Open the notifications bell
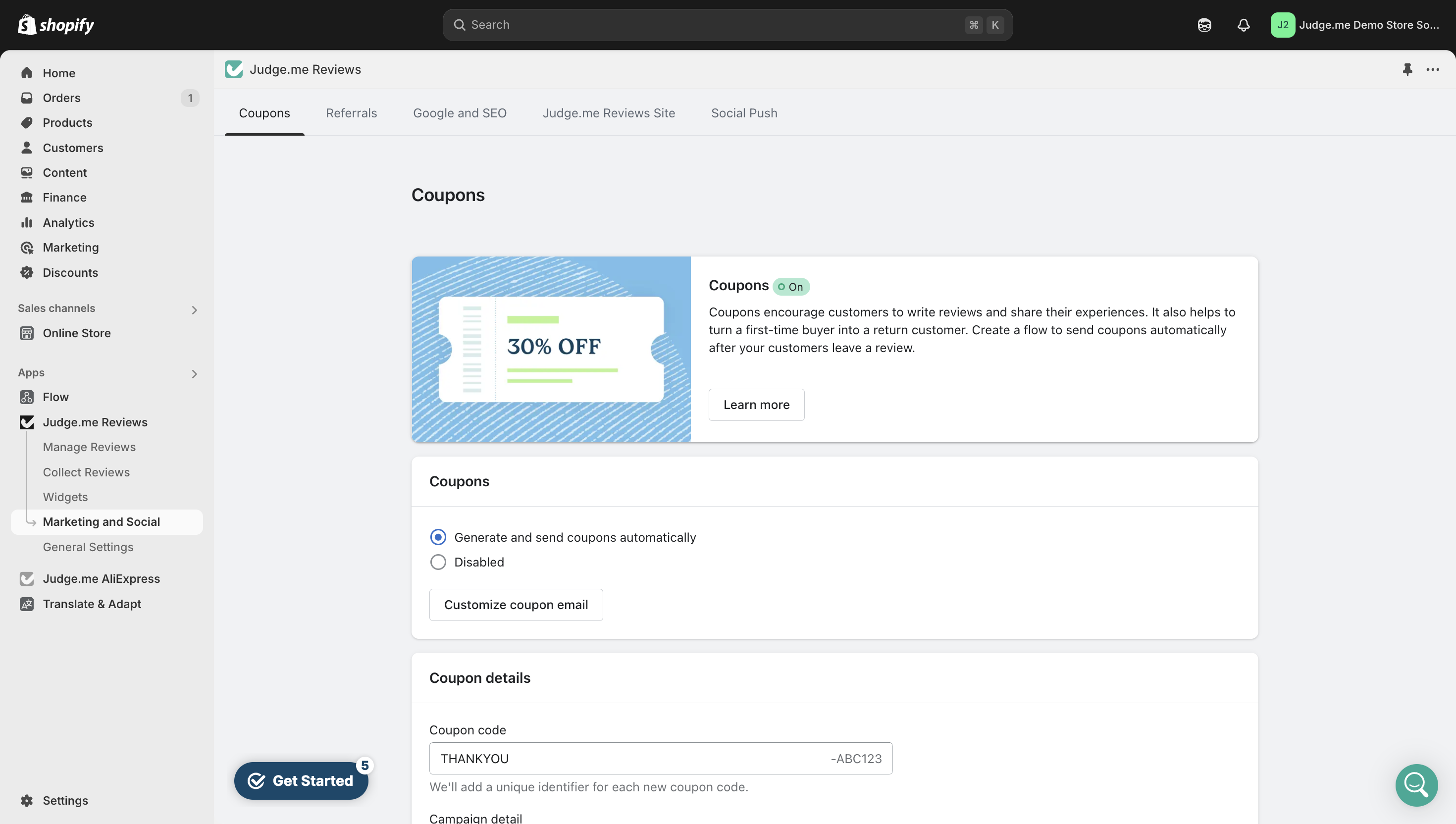 [1243, 25]
